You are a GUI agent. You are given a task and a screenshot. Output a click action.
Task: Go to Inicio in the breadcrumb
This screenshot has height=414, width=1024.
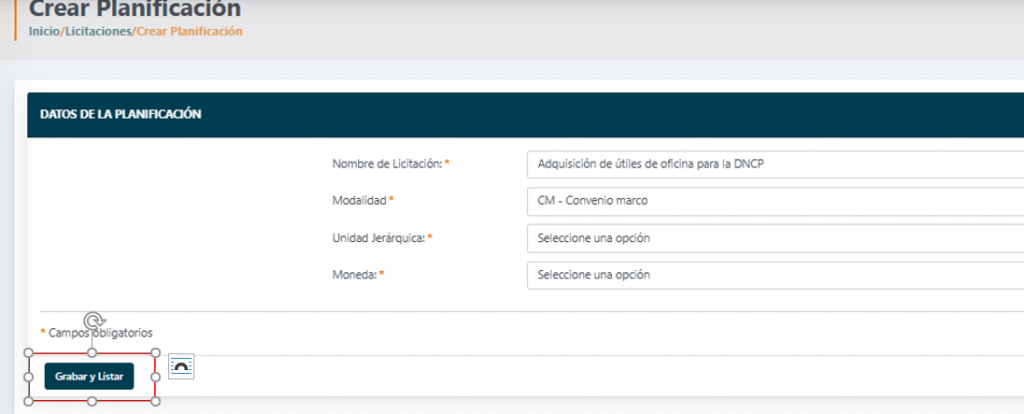tap(44, 31)
